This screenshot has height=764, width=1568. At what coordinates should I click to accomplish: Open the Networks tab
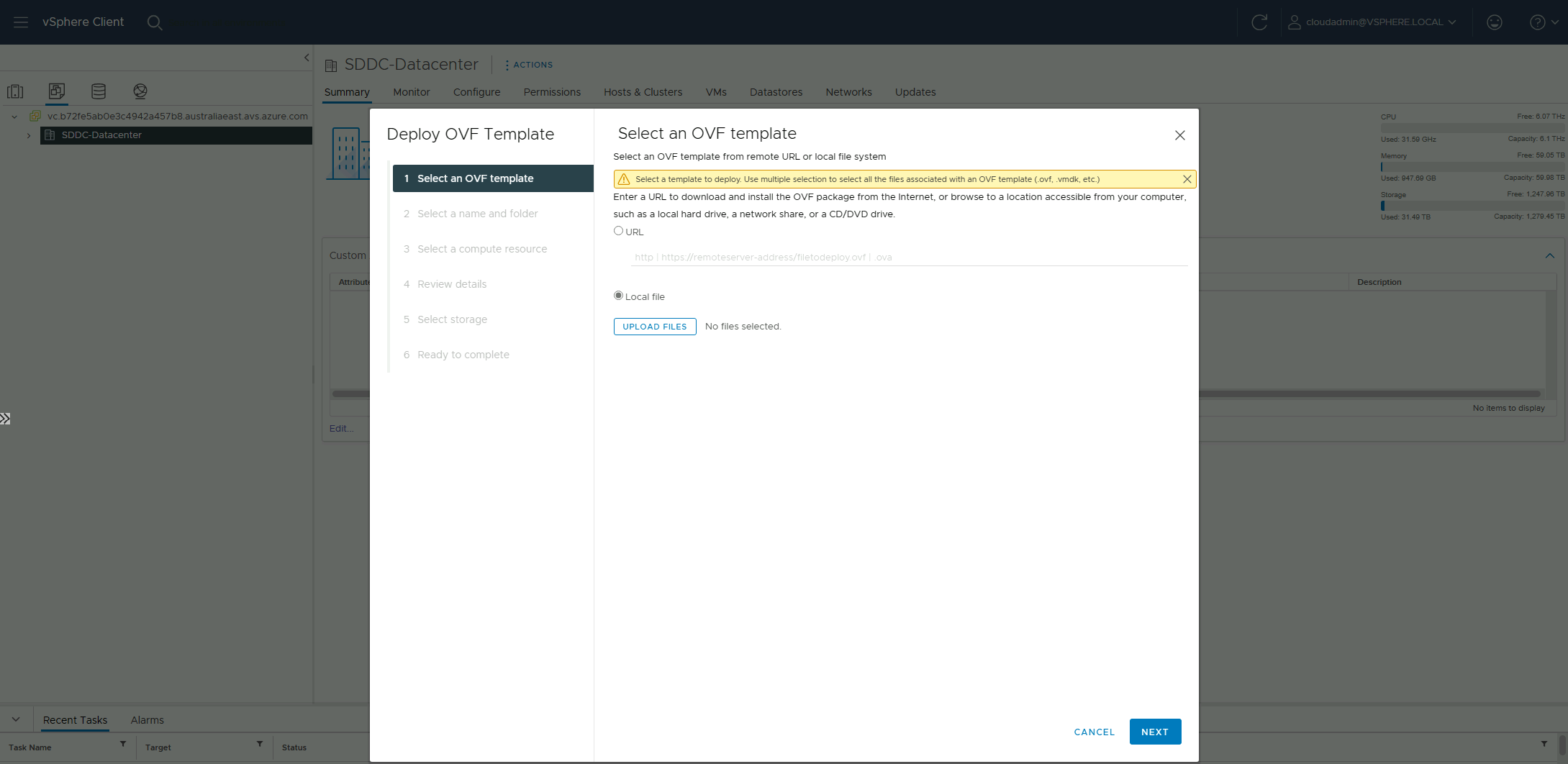(x=848, y=92)
